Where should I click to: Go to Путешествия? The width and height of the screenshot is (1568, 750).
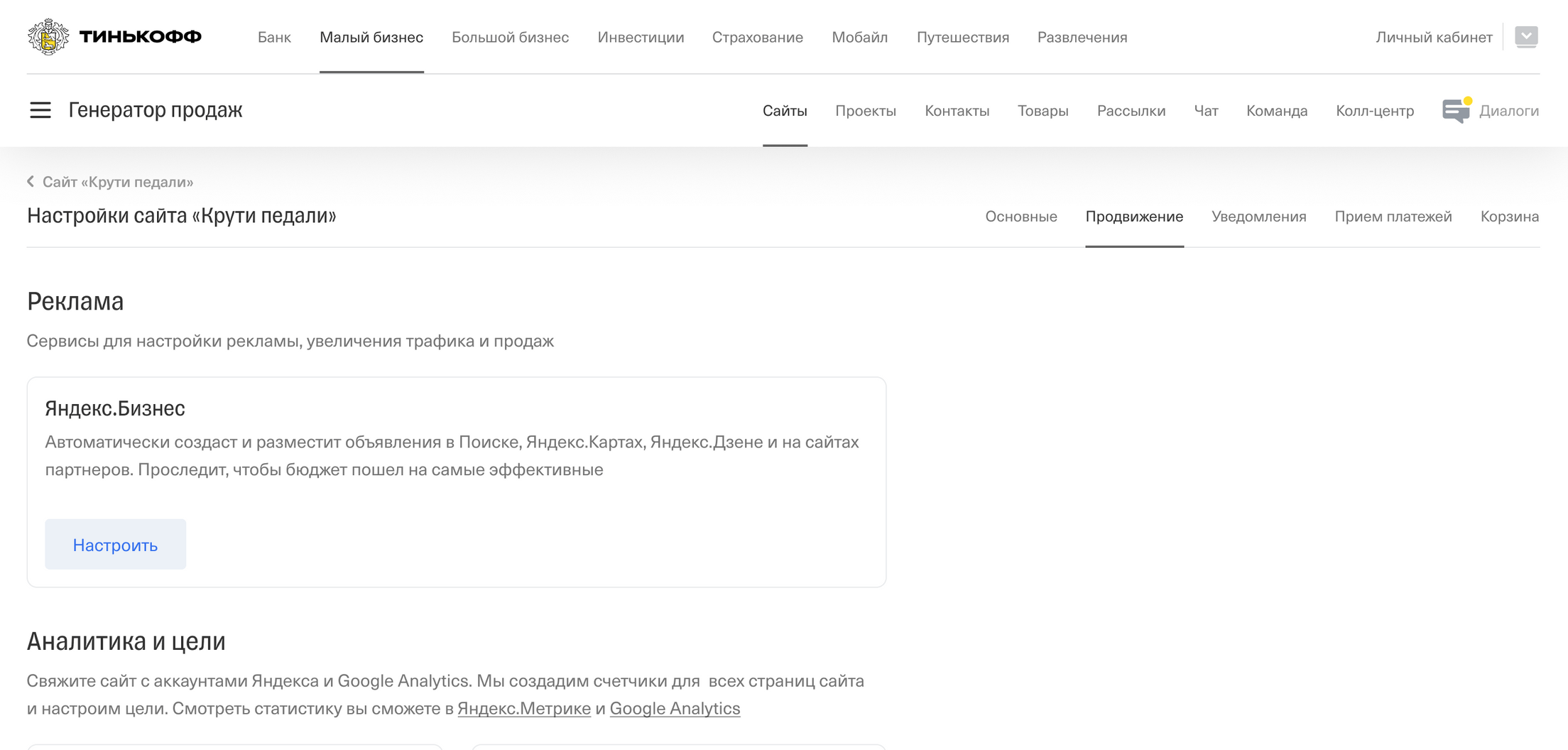click(x=963, y=37)
